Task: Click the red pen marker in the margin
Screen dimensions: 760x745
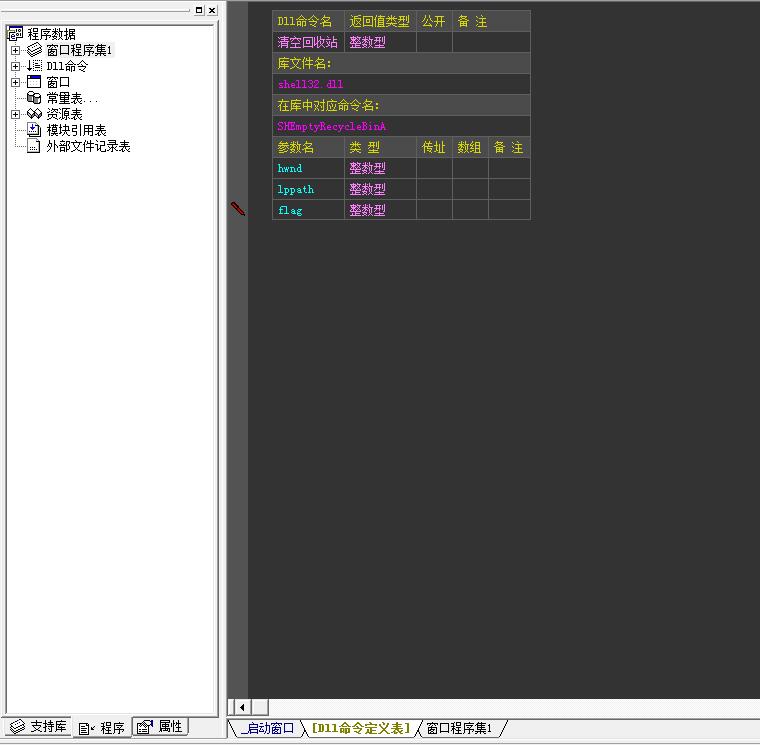Action: tap(238, 209)
